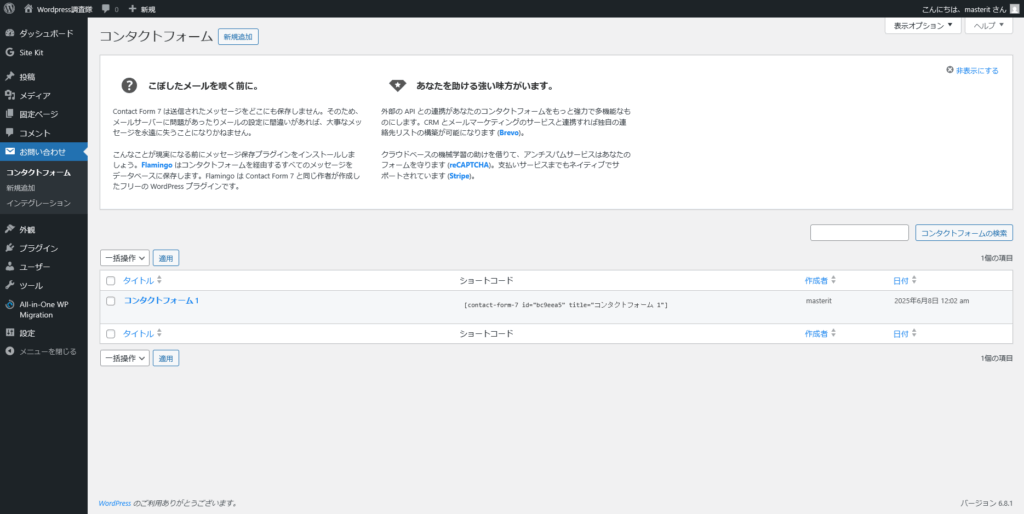Click the 作成者 cell masterit
The image size is (1024, 514).
click(x=818, y=301)
